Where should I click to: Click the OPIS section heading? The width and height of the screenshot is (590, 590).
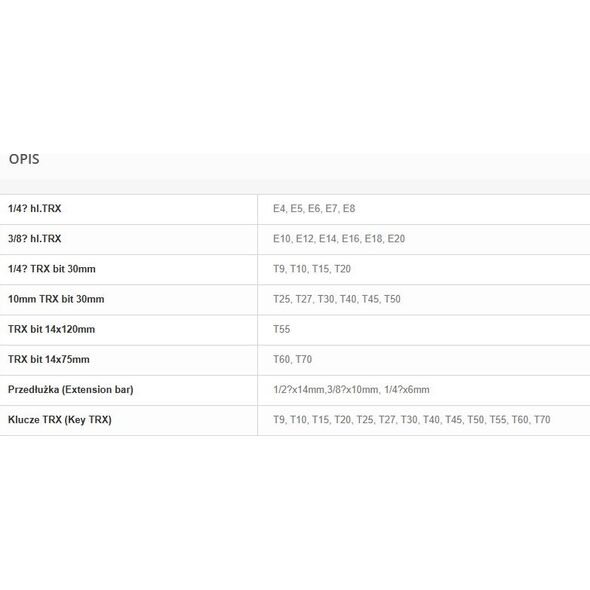24,159
